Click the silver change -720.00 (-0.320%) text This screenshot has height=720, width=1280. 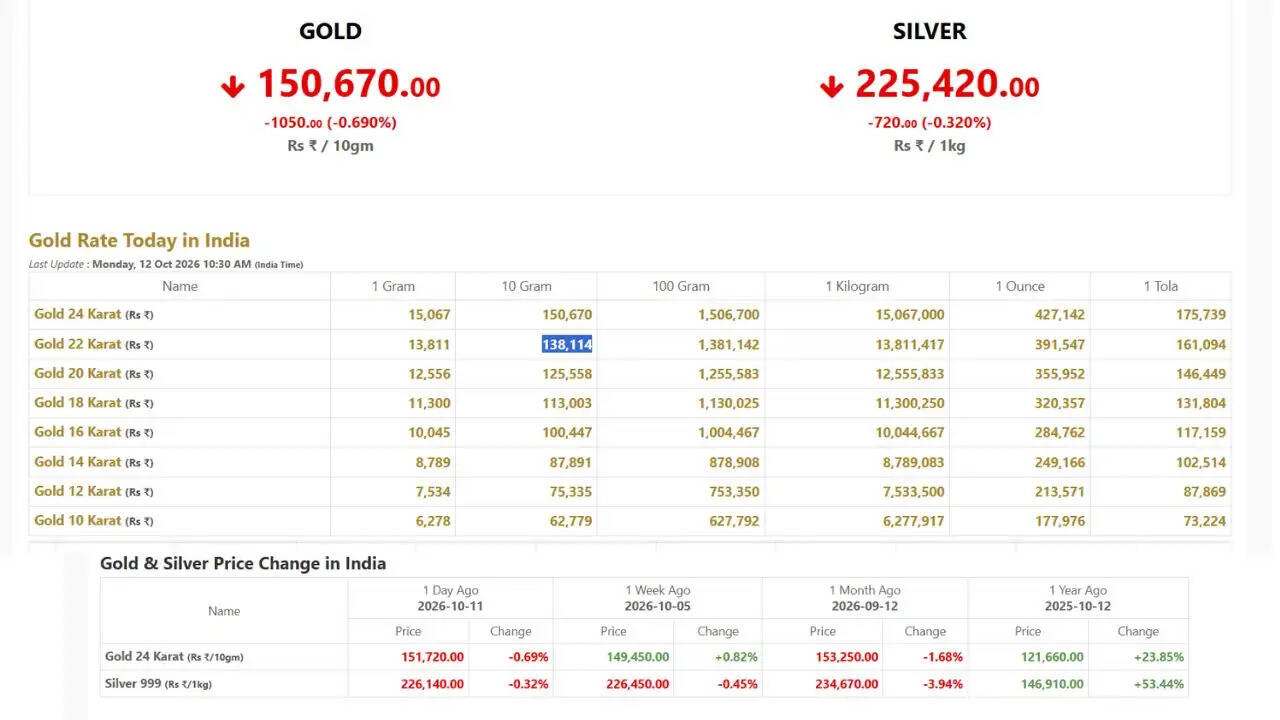point(929,122)
